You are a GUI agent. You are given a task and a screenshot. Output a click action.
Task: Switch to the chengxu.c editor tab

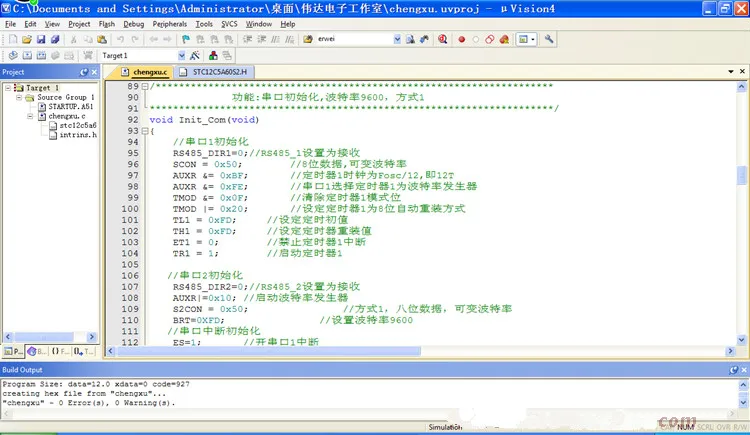click(144, 72)
